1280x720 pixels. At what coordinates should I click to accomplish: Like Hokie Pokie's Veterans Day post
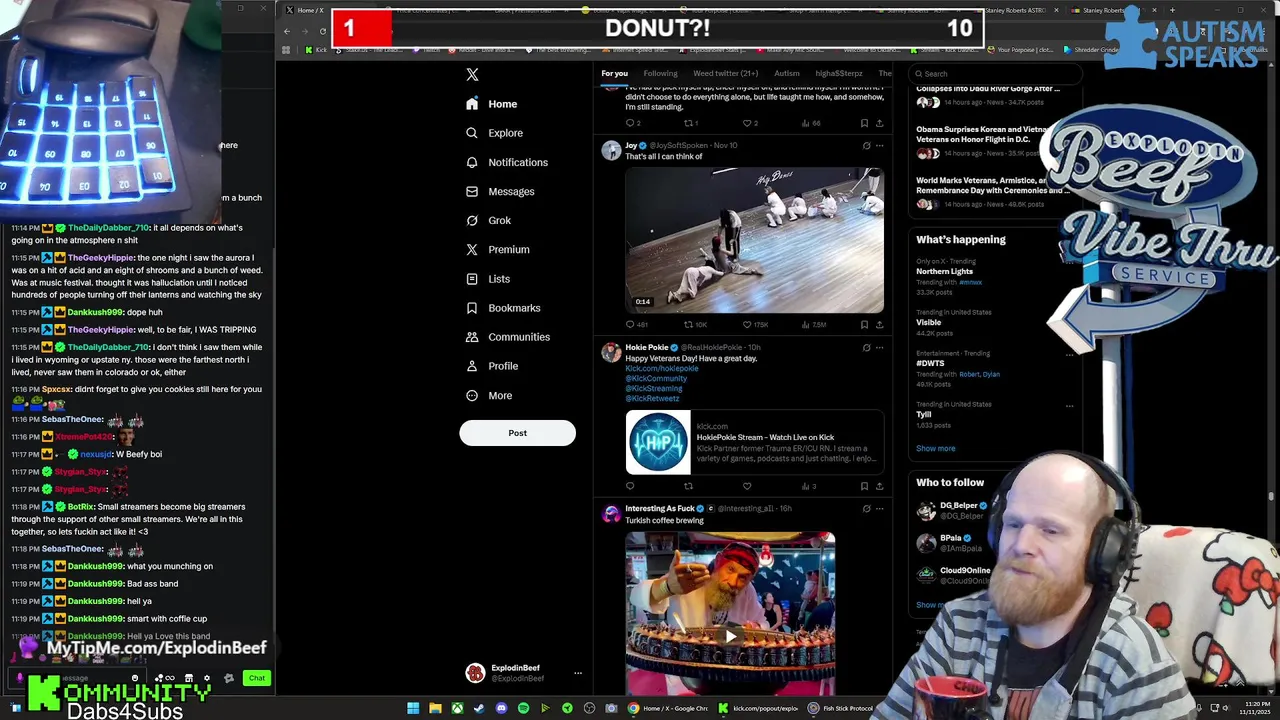coord(746,486)
